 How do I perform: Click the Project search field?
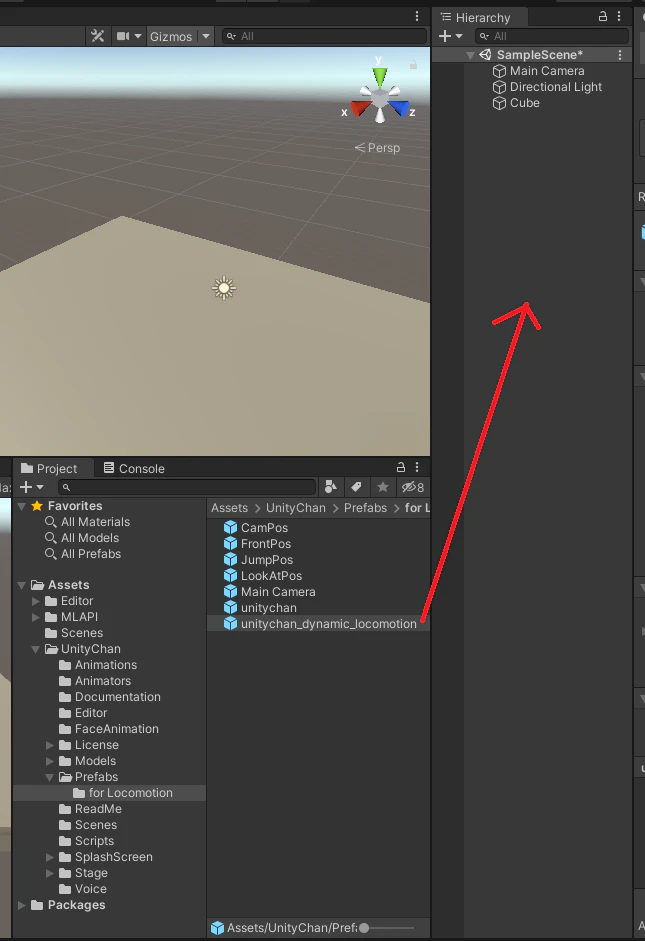pyautogui.click(x=187, y=487)
